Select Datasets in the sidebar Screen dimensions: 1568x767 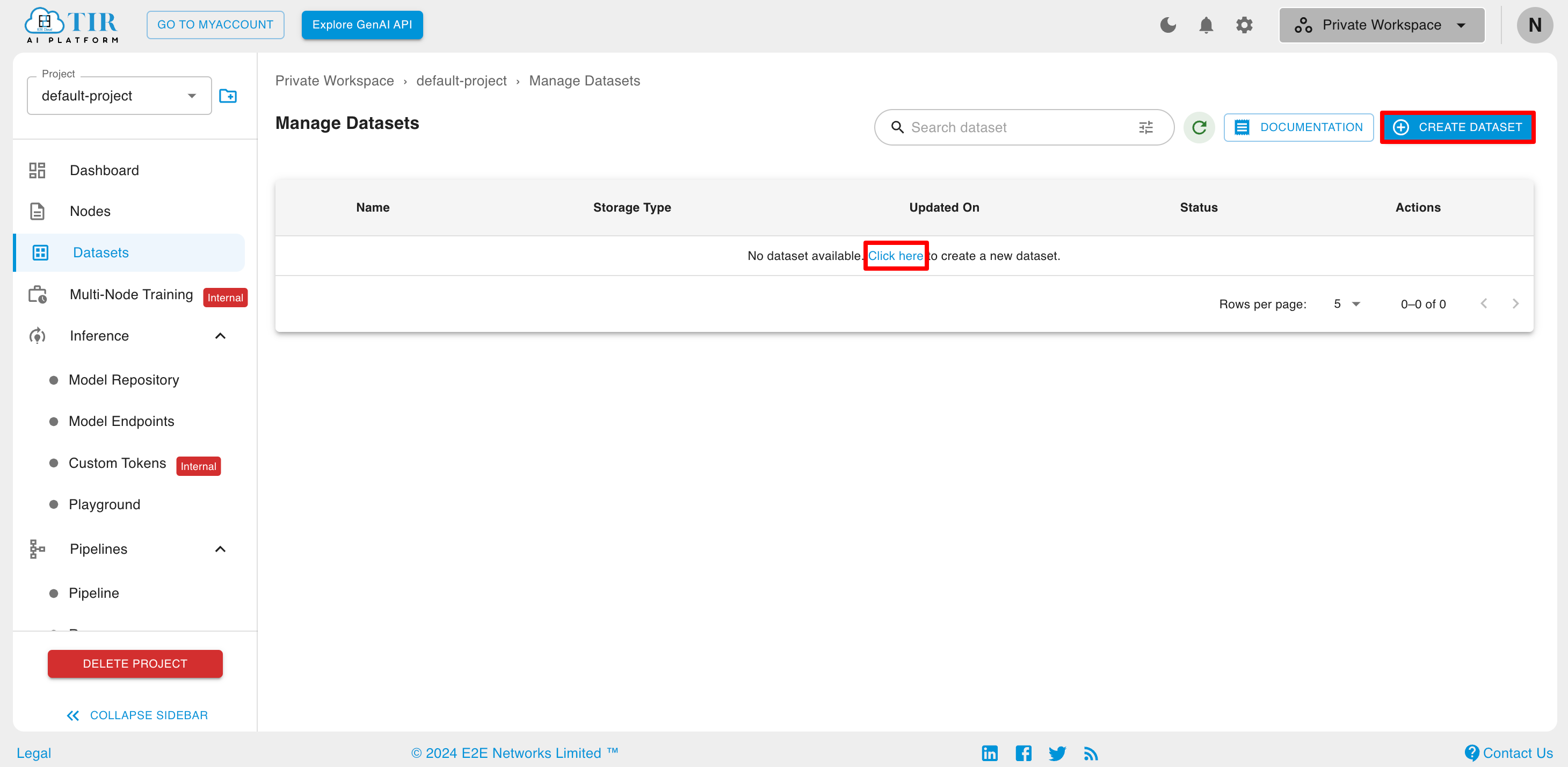point(129,252)
